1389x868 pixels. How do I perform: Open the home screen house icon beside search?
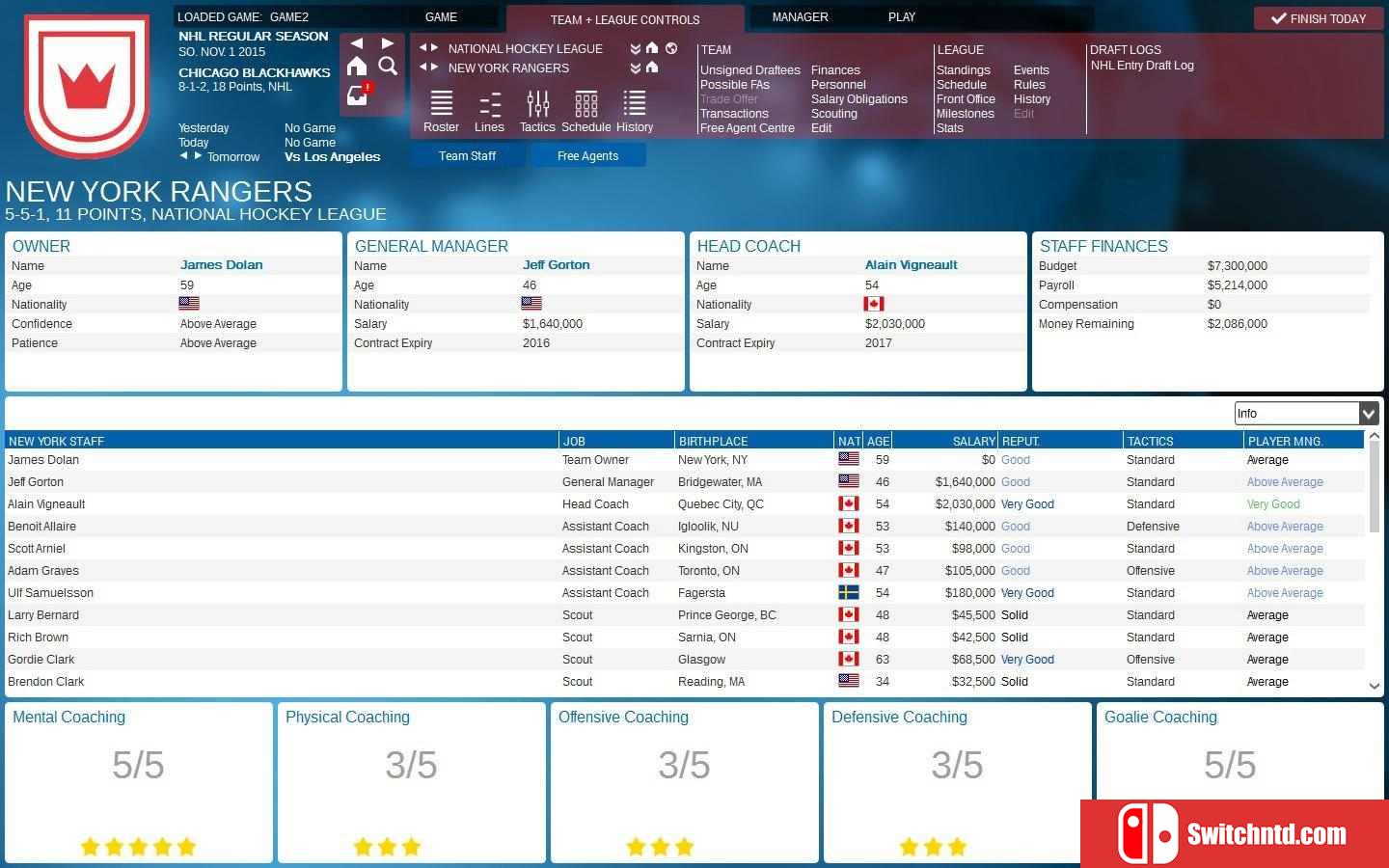pos(357,66)
